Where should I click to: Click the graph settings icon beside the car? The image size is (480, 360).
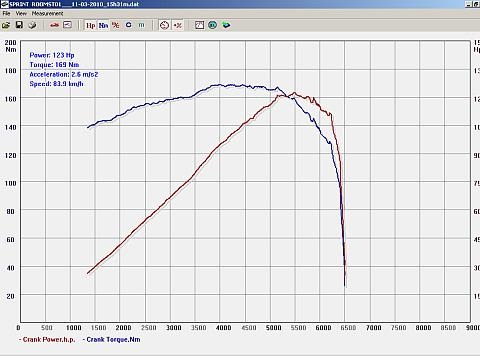[67, 25]
